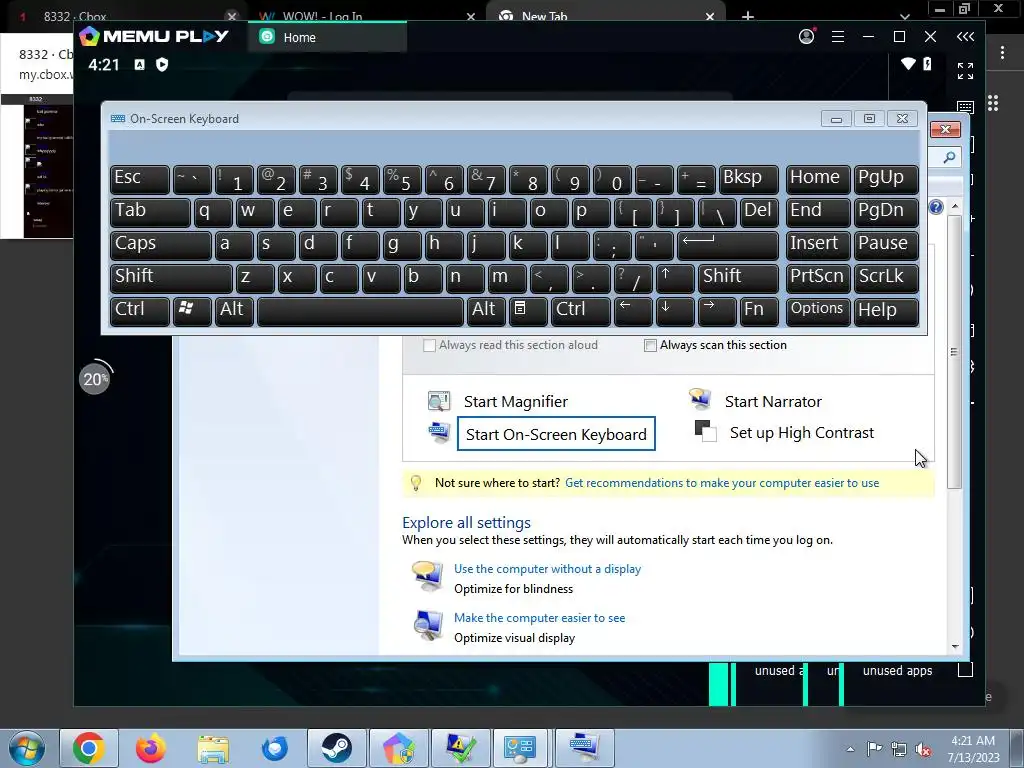
Task: Open Use the computer without a display
Action: click(x=547, y=569)
